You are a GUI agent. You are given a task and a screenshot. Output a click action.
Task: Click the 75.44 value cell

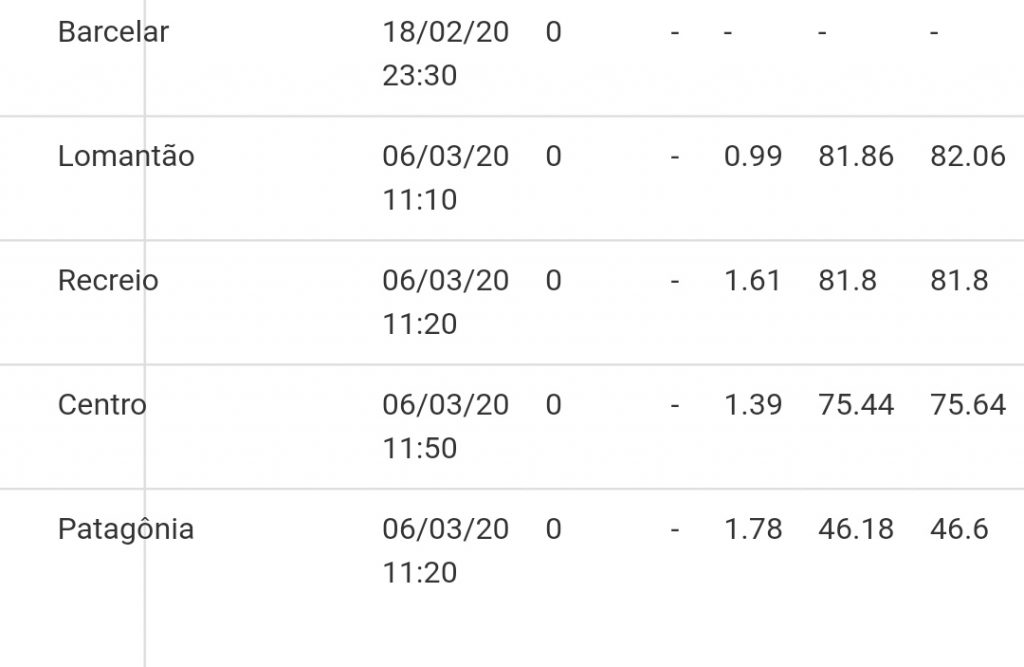[856, 404]
